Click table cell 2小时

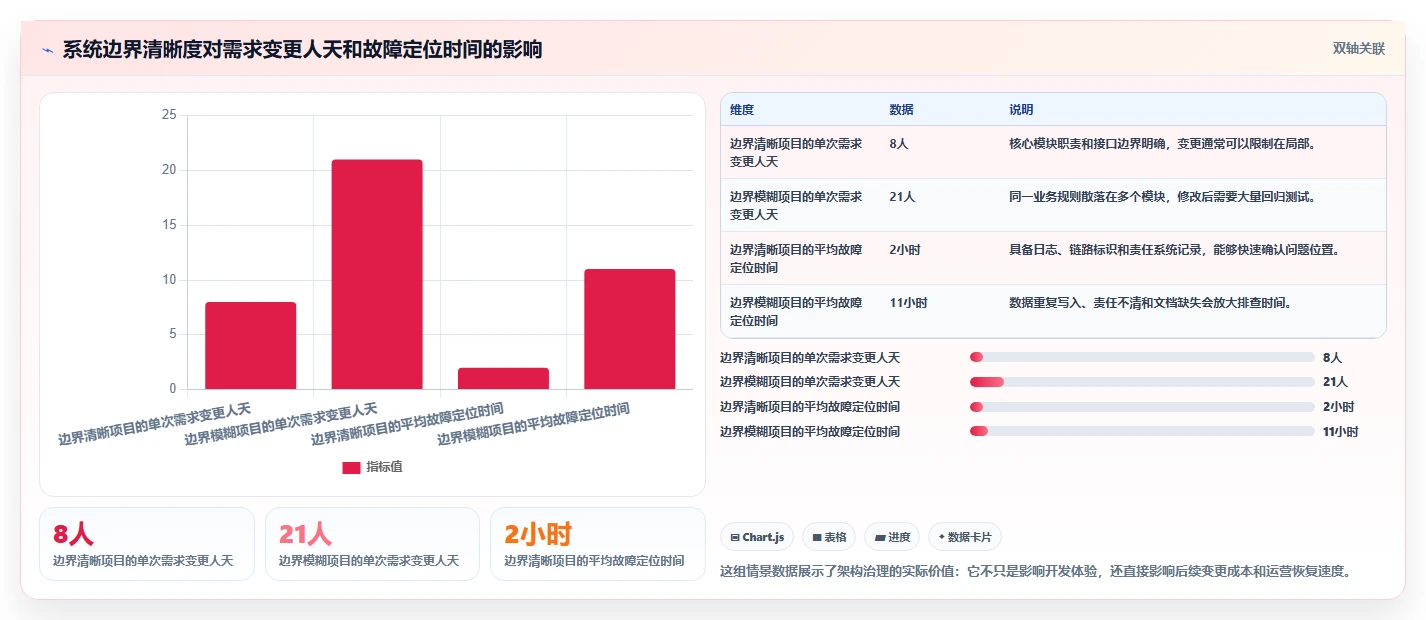tap(905, 250)
